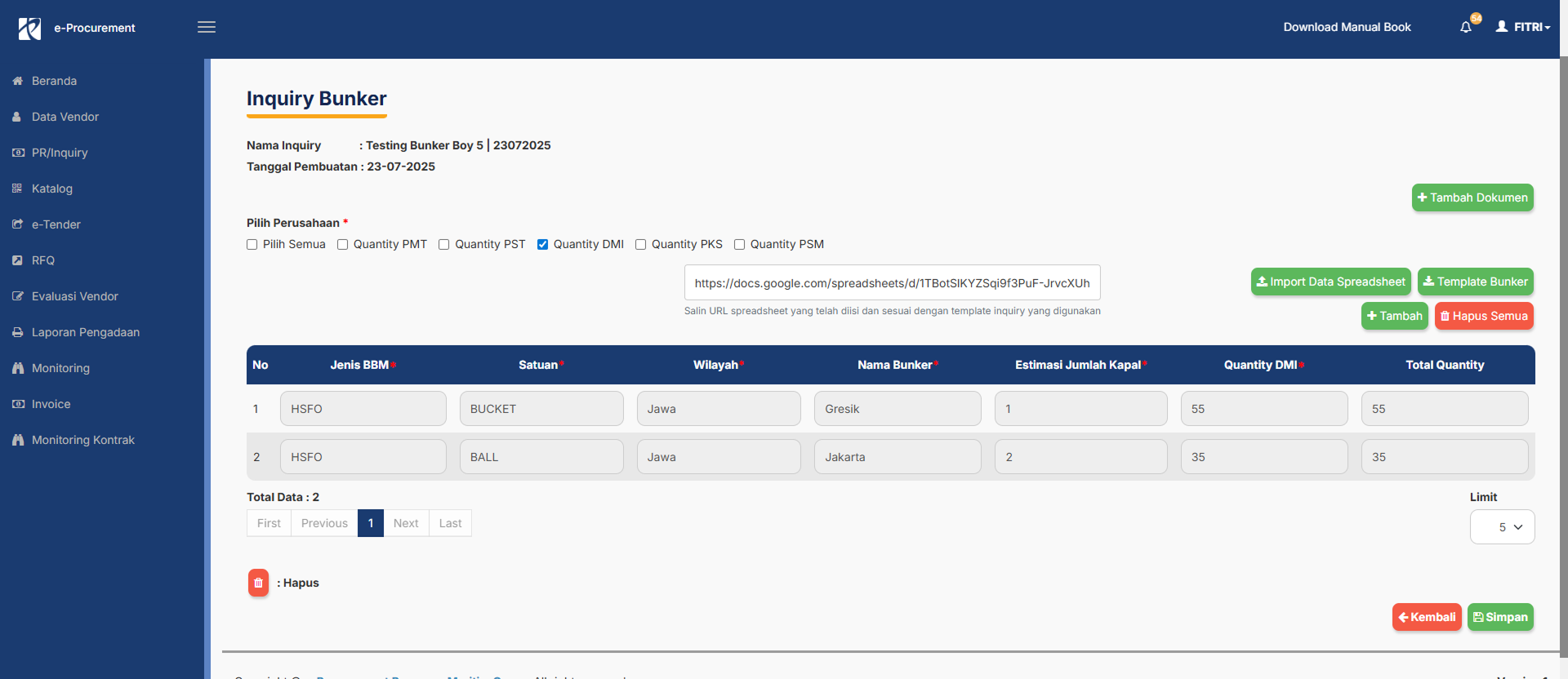The height and width of the screenshot is (679, 1568).
Task: Click the Simpan button
Action: pyautogui.click(x=1500, y=617)
